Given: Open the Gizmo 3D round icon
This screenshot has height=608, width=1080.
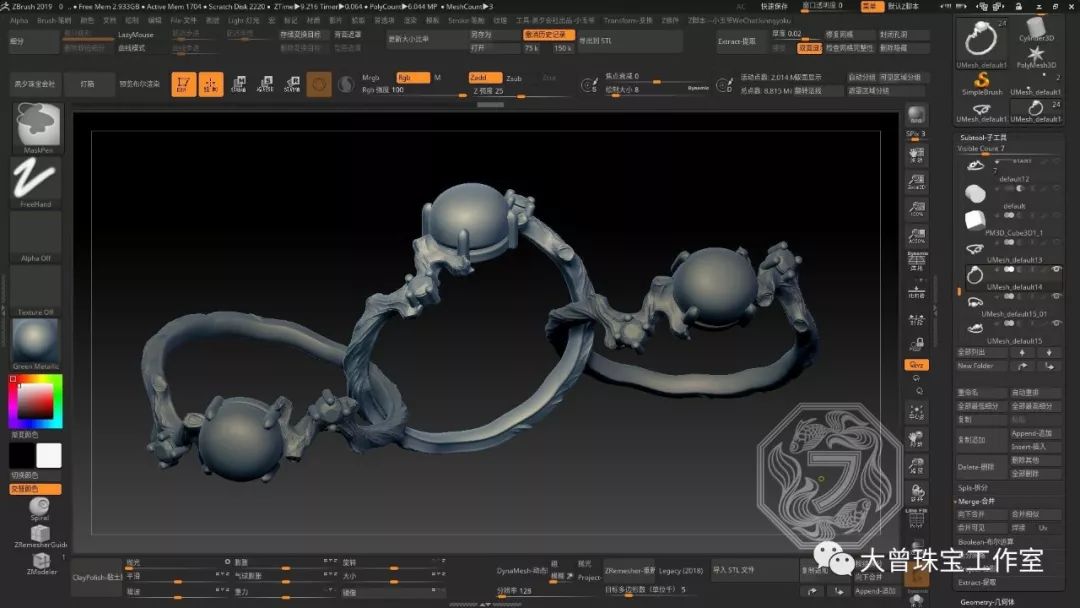Looking at the screenshot, I should [x=319, y=84].
